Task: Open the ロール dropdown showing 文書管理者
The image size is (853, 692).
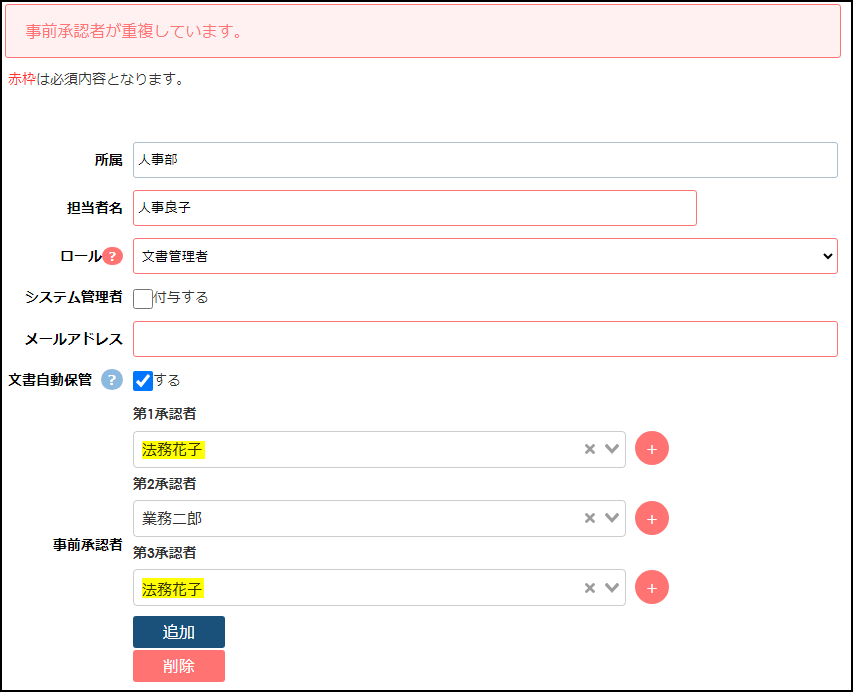Action: pos(485,256)
